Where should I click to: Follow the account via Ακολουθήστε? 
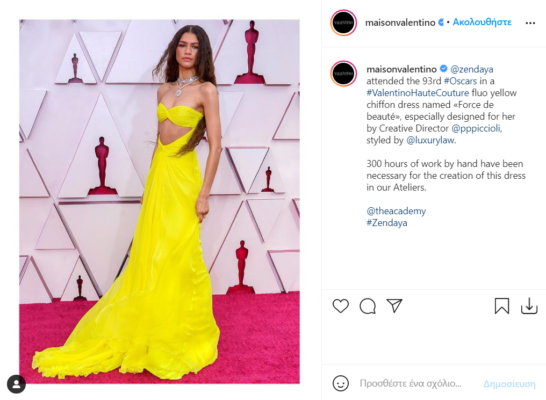482,22
